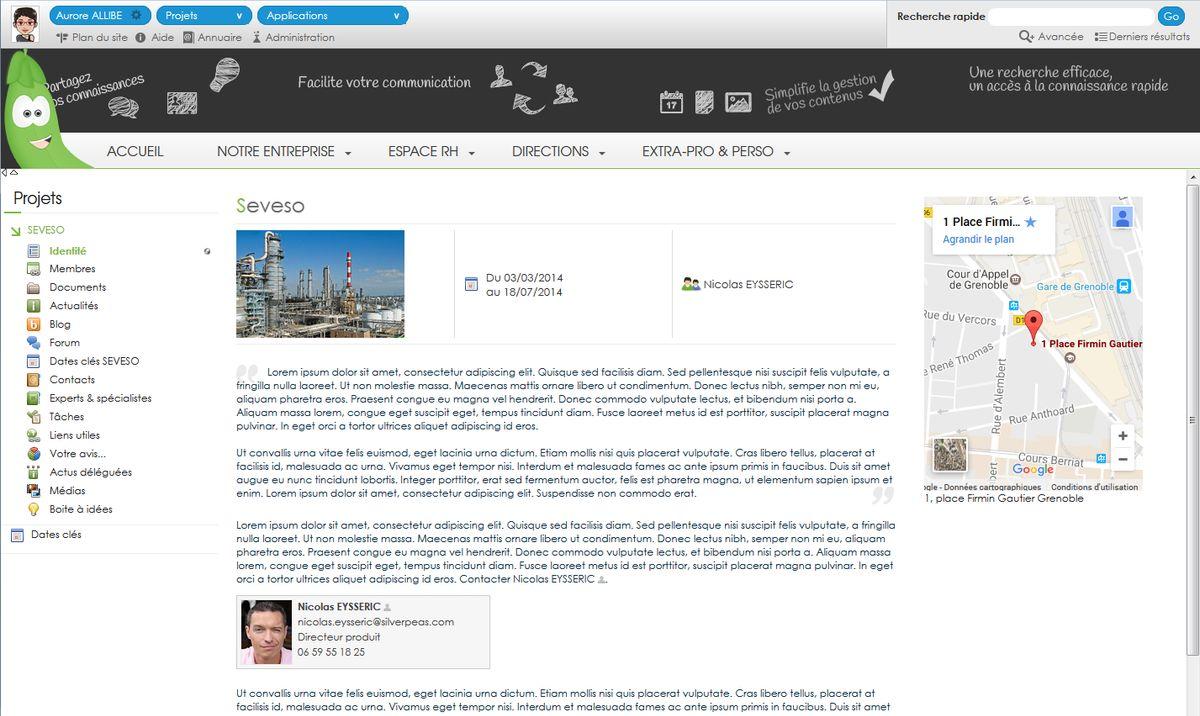This screenshot has width=1200, height=716.
Task: Open Street View pegman on the map
Action: pyautogui.click(x=1122, y=217)
